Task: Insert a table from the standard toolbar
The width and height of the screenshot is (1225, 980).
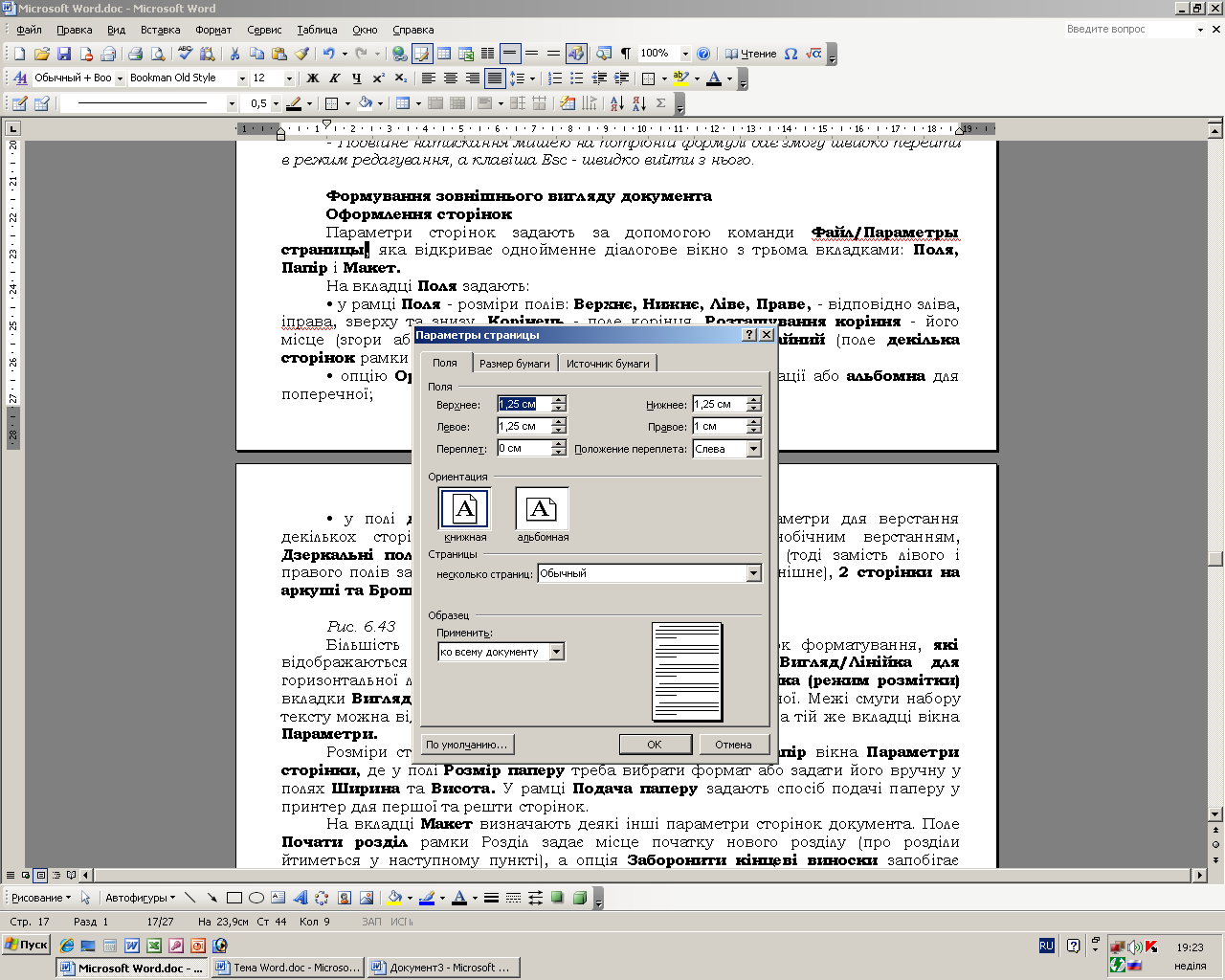Action: pos(444,54)
